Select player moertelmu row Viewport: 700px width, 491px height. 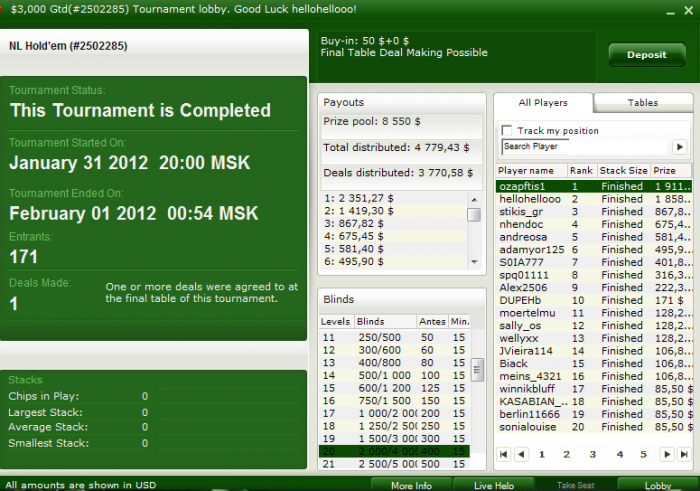pos(594,313)
